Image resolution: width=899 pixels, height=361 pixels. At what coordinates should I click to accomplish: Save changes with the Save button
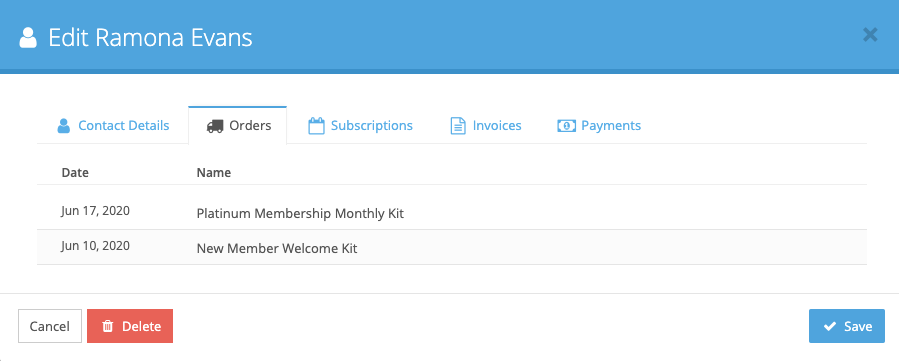tap(847, 326)
